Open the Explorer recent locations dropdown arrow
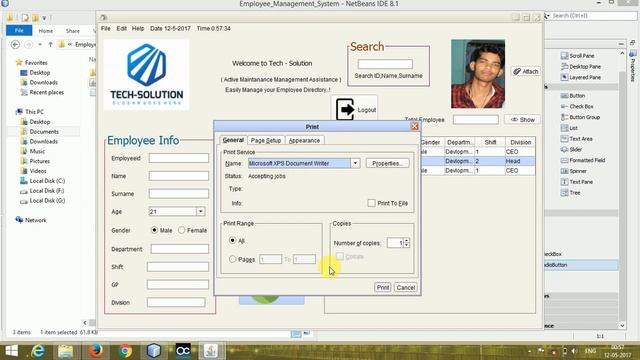This screenshot has height=360, width=640. coord(40,44)
